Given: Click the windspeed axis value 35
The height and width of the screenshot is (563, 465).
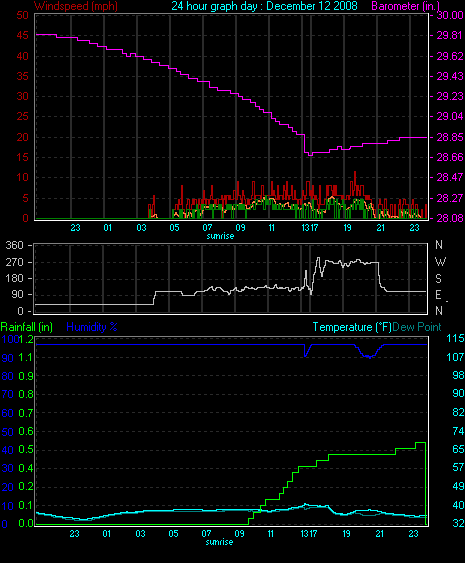Looking at the screenshot, I should tap(23, 76).
